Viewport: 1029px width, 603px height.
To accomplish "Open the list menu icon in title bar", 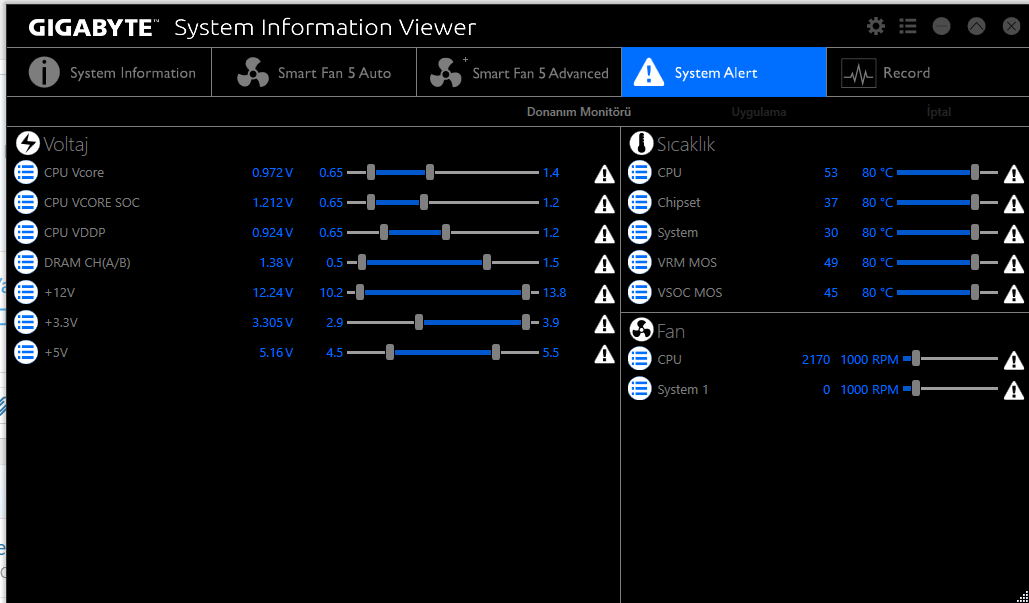I will (908, 26).
